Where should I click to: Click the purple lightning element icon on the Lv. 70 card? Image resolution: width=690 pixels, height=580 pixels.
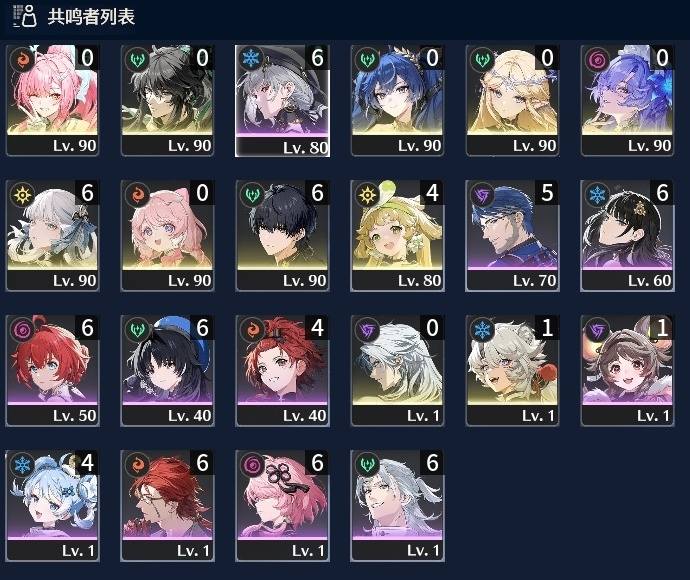click(482, 194)
